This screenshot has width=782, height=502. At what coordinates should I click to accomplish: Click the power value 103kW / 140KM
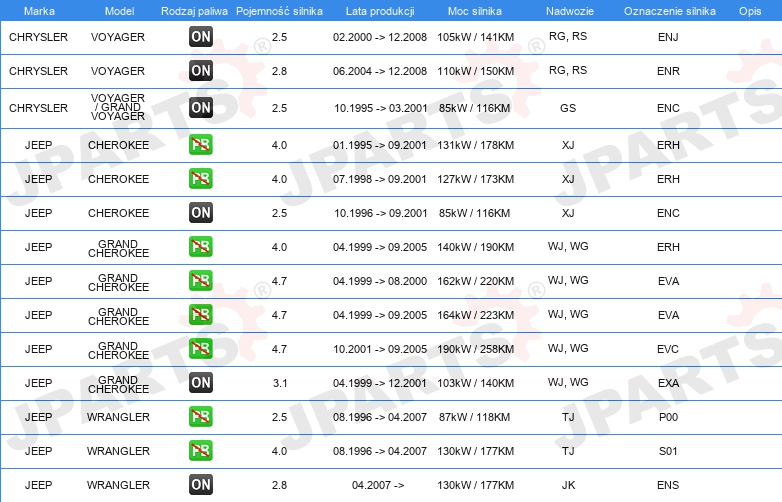tap(475, 383)
